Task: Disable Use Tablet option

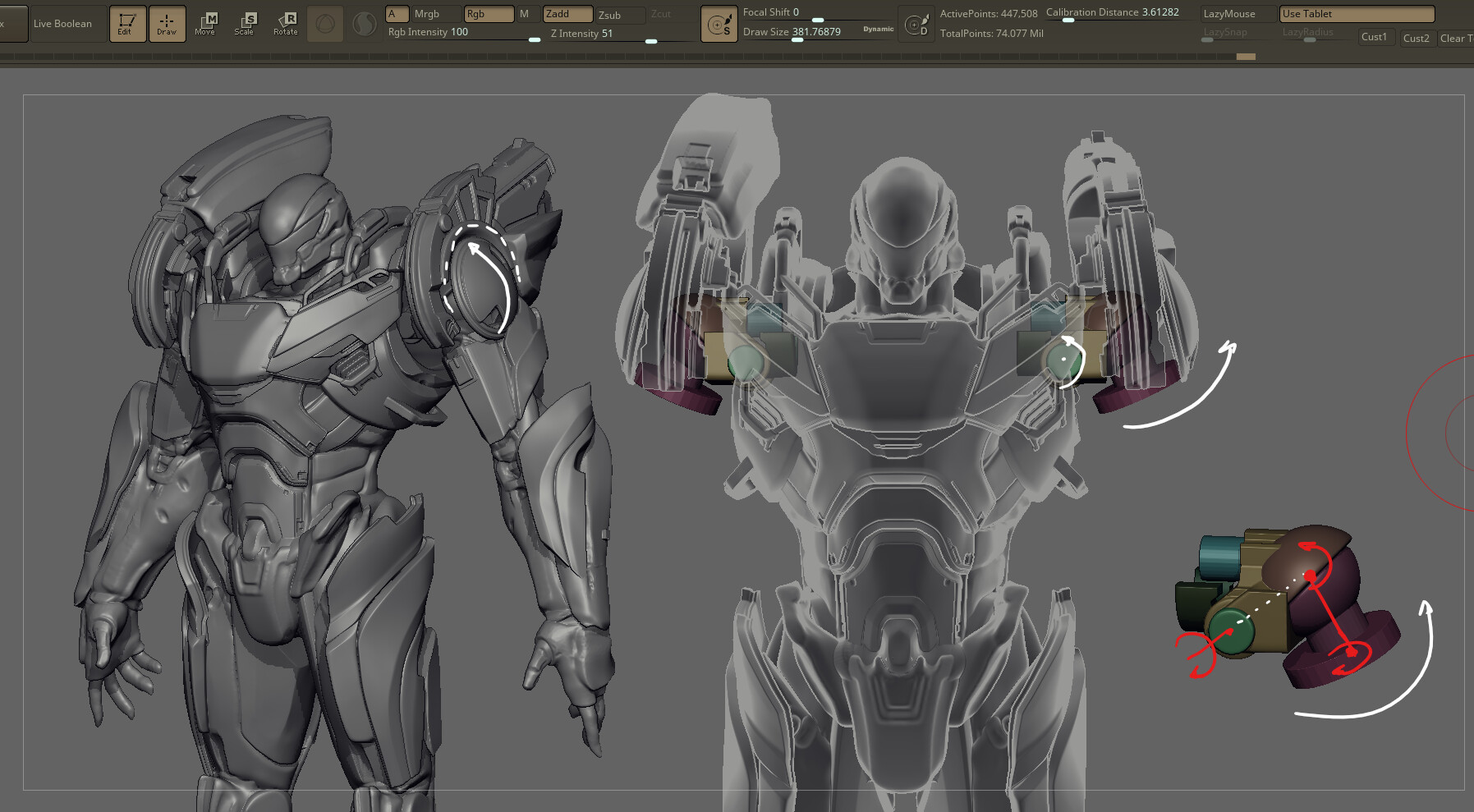Action: (x=1355, y=13)
